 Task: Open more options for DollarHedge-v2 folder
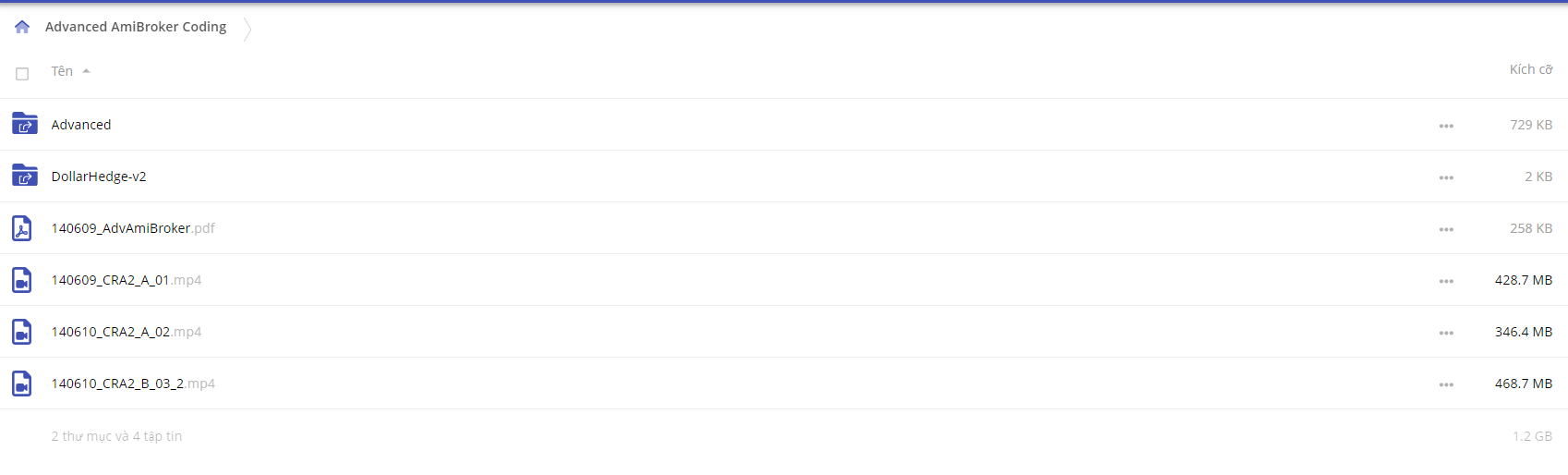[x=1446, y=177]
